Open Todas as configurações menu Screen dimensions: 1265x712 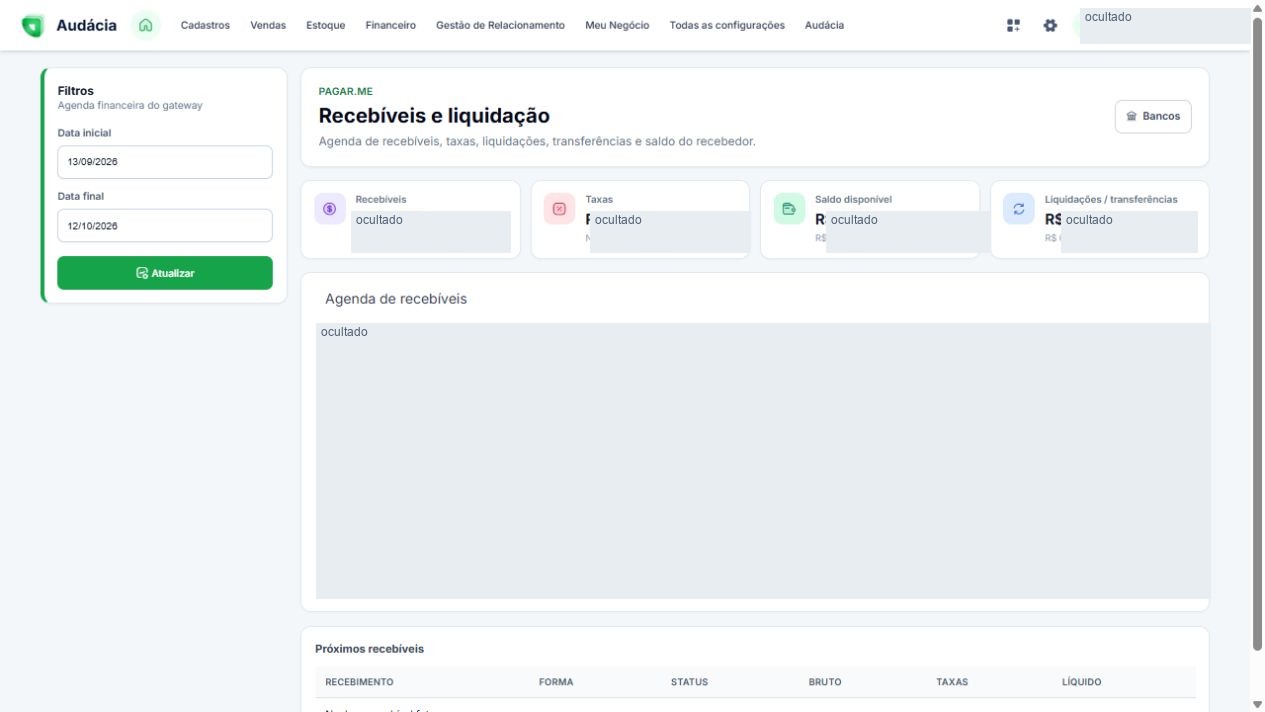click(x=727, y=25)
